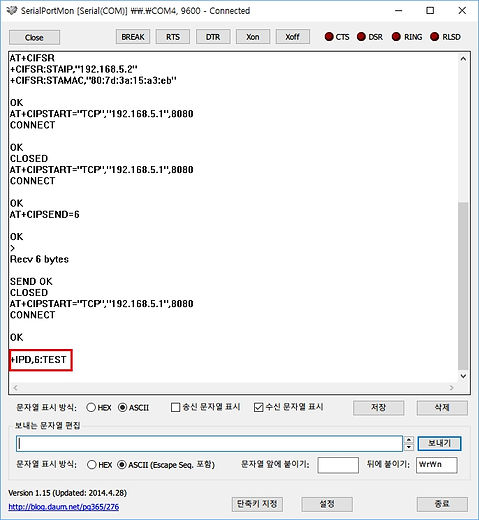The height and width of the screenshot is (520, 479).
Task: Click the Xon button
Action: tap(253, 37)
